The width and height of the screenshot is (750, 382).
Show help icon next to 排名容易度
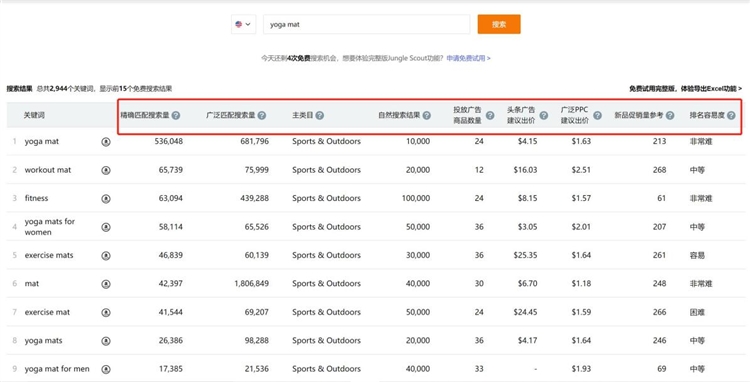coord(731,115)
